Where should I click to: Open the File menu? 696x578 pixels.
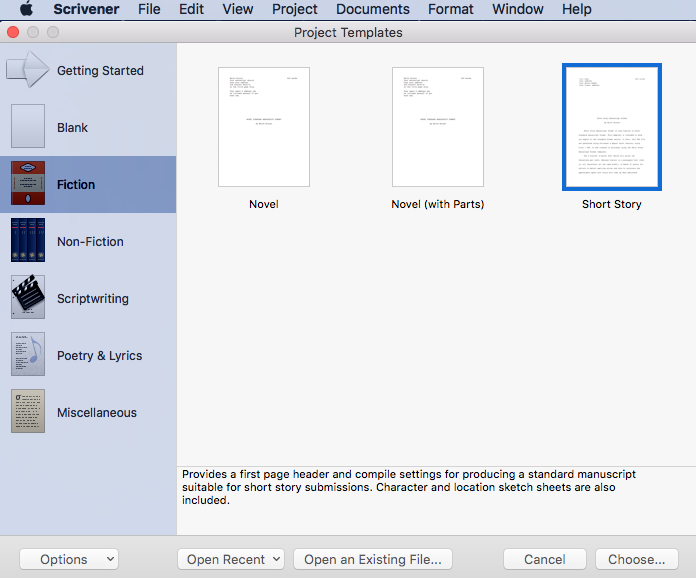point(149,9)
